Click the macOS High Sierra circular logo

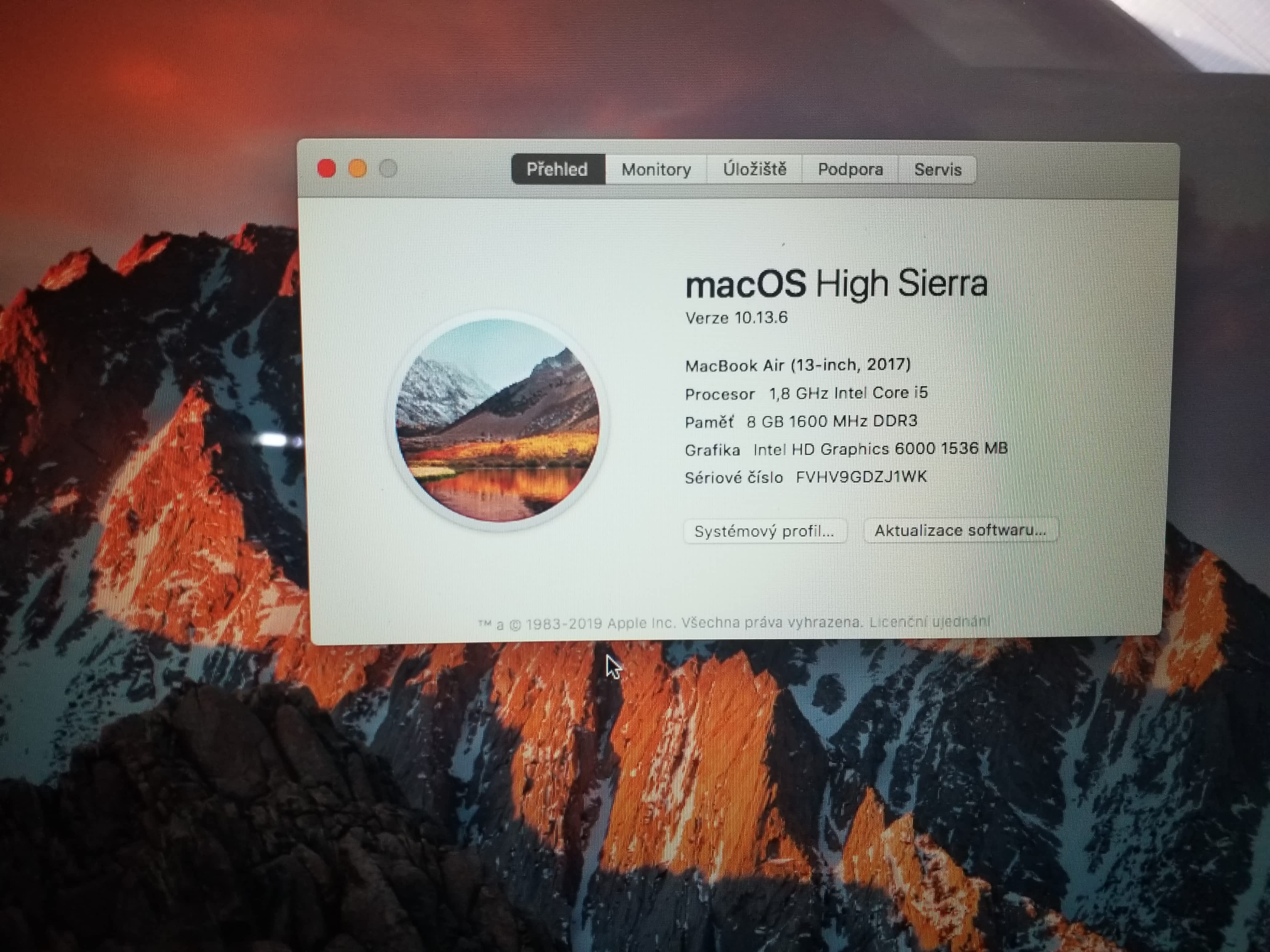point(497,421)
